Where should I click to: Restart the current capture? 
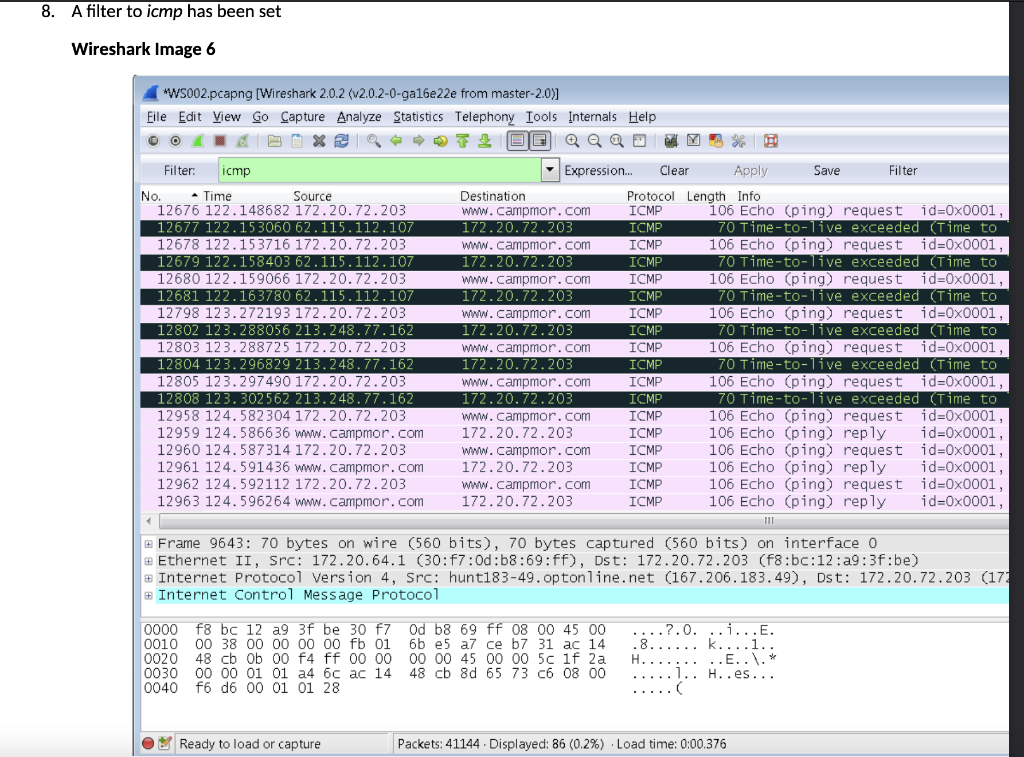coord(241,141)
